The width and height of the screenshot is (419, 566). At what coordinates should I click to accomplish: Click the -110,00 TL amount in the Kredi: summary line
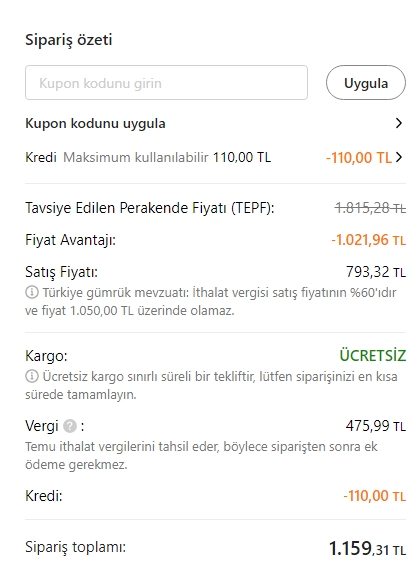[x=374, y=496]
